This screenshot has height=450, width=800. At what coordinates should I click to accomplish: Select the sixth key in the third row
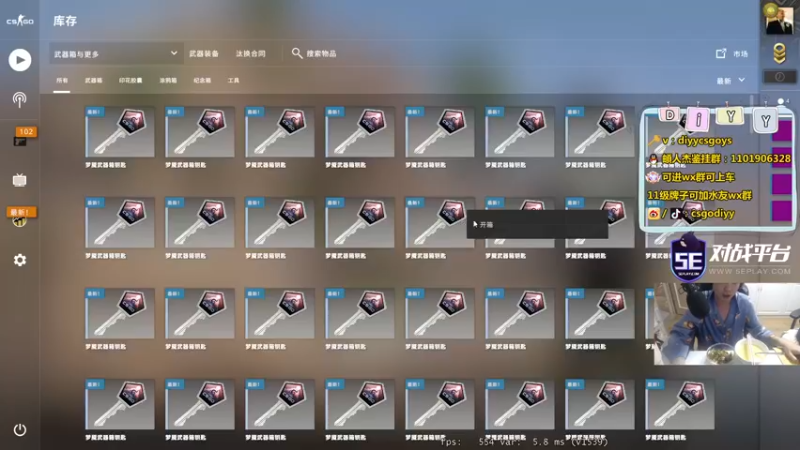520,313
